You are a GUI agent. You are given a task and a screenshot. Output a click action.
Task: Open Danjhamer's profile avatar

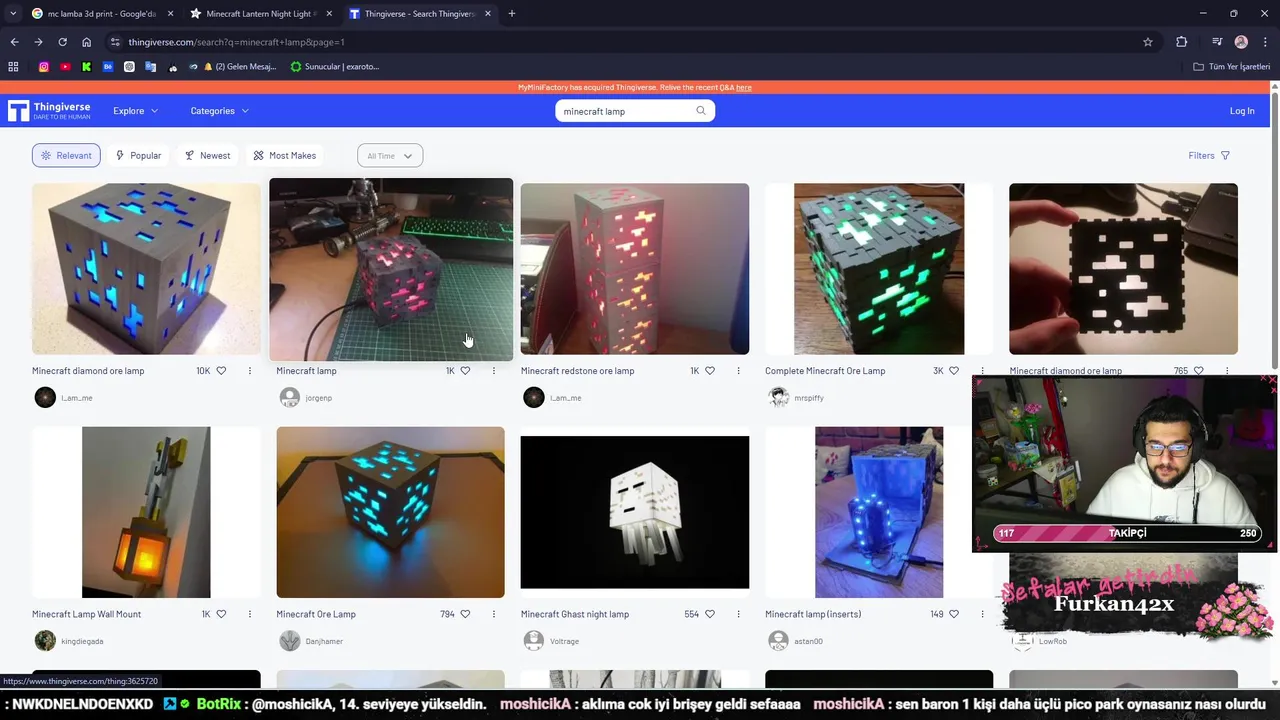click(290, 641)
